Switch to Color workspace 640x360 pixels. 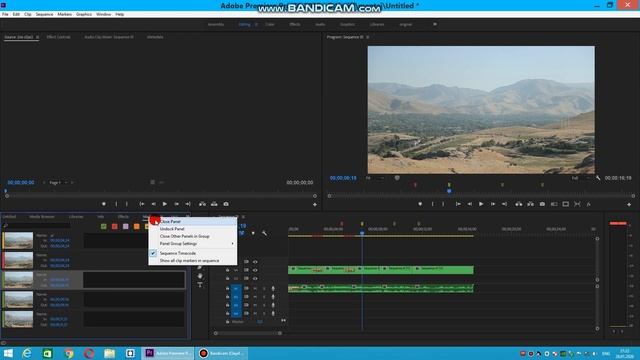click(270, 24)
